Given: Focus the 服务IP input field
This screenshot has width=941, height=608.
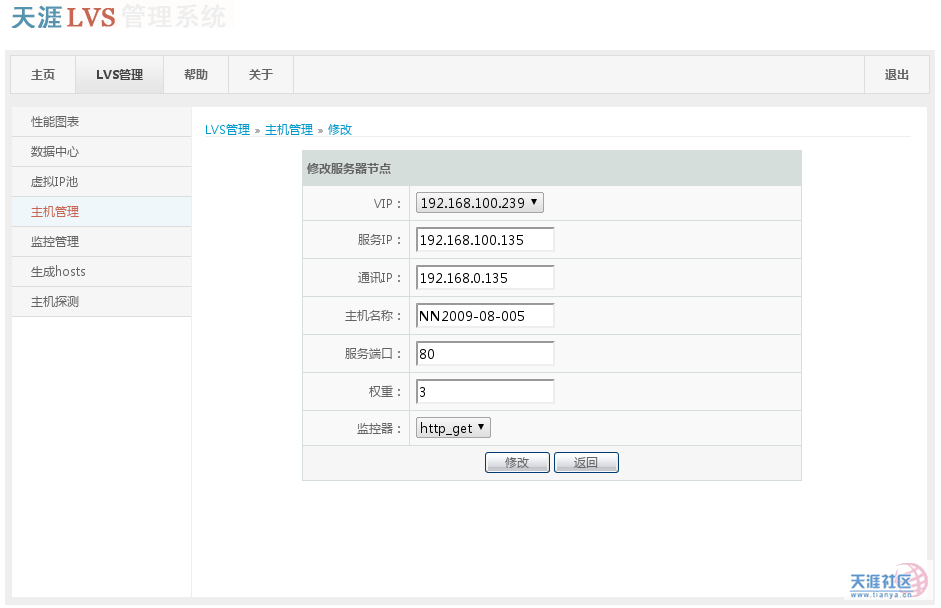Looking at the screenshot, I should [x=485, y=240].
